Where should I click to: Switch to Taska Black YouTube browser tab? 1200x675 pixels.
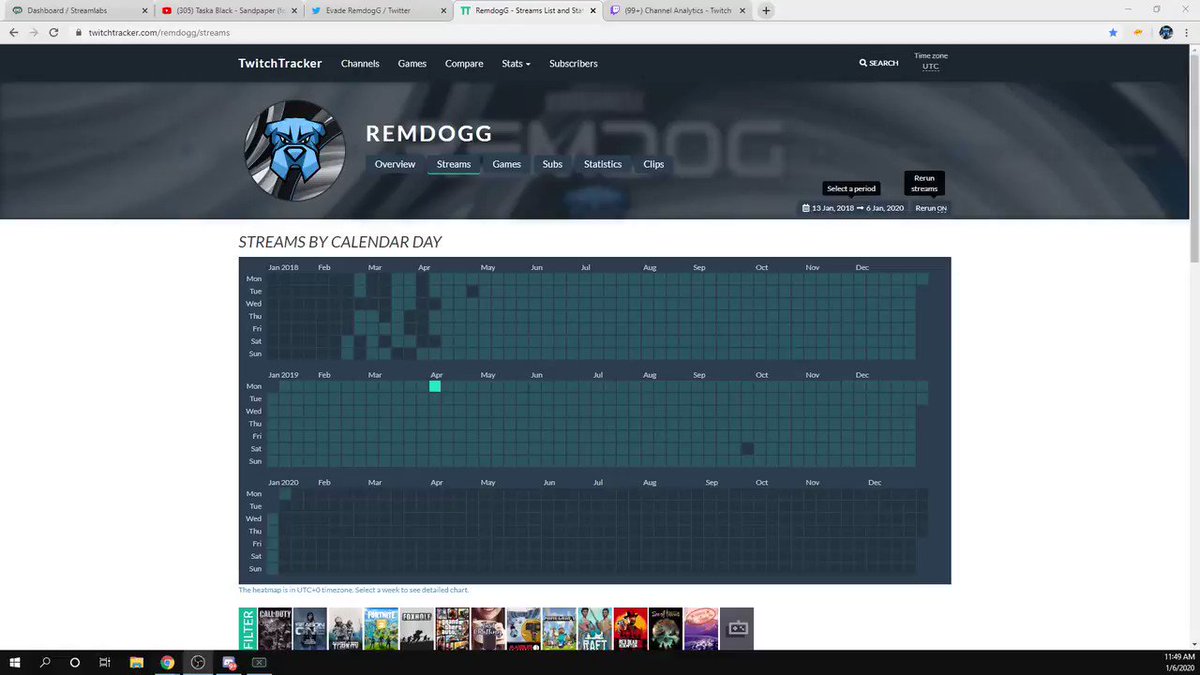(x=230, y=11)
